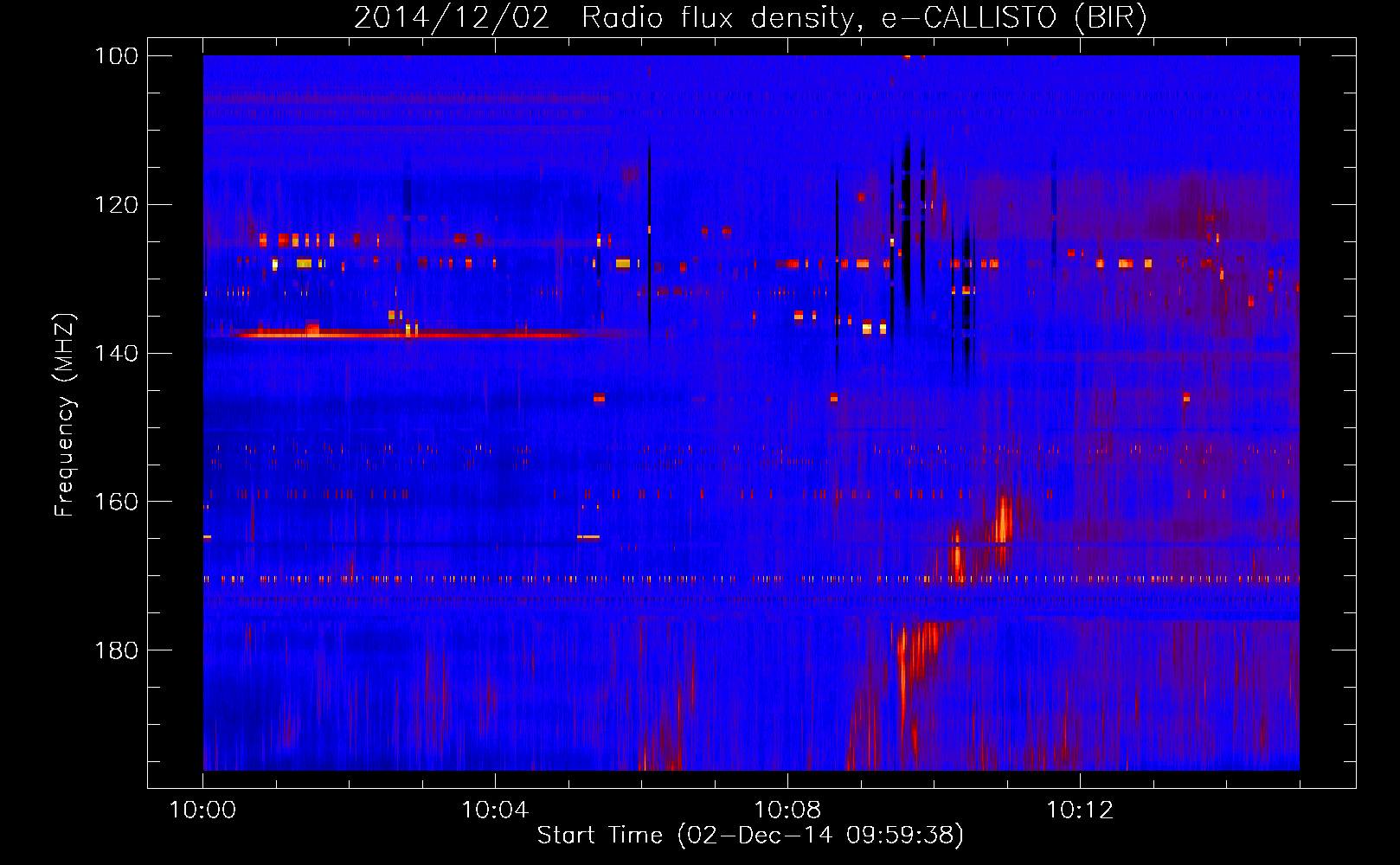The image size is (1400, 865).
Task: Click the 100 frequency tick label
Action: tap(117, 56)
